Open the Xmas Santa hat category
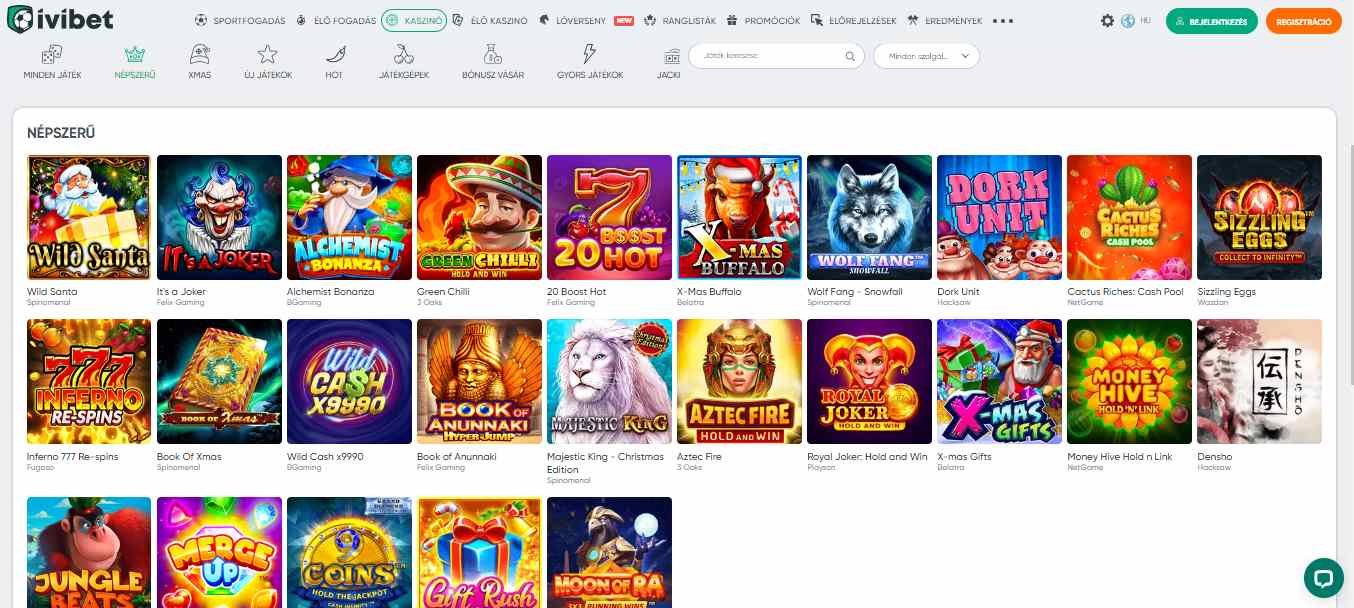1354x608 pixels. click(x=199, y=61)
